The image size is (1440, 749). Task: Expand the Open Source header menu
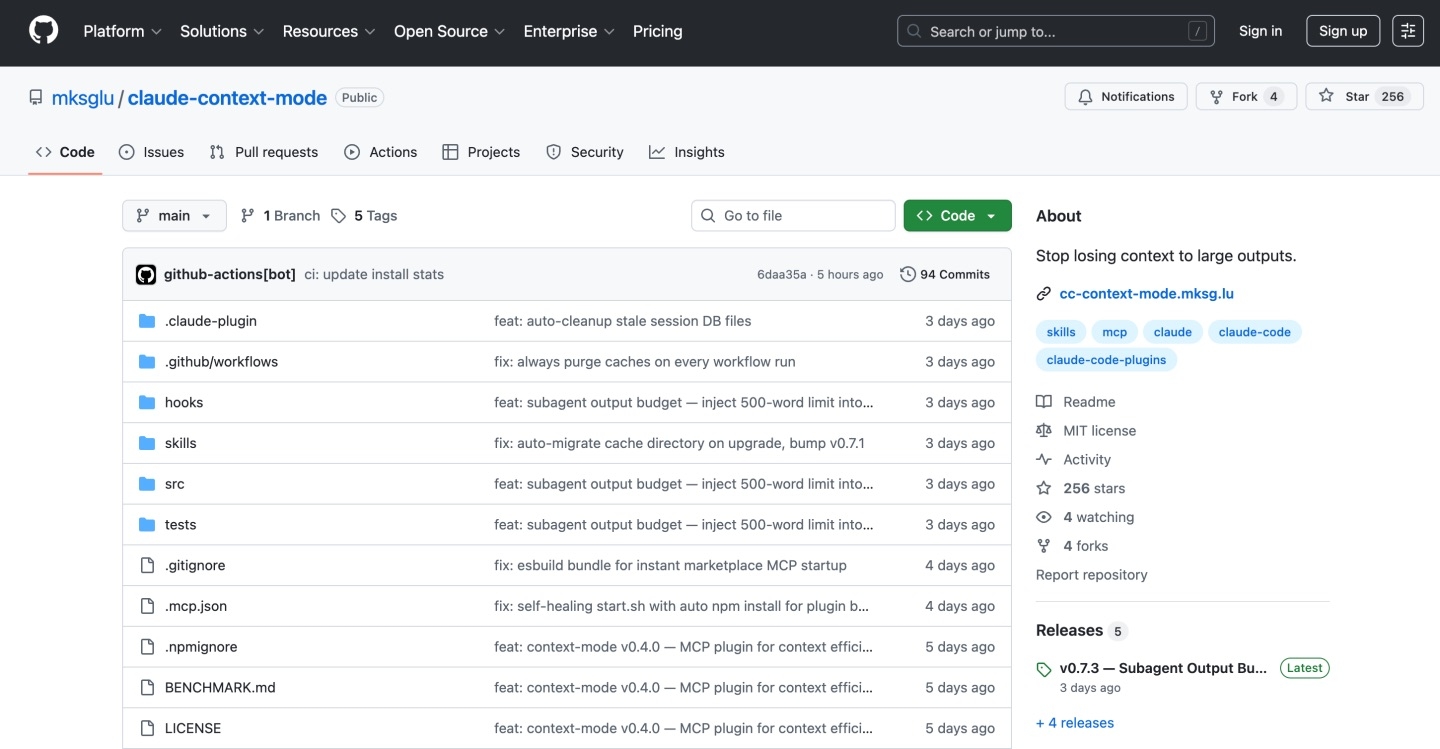click(x=449, y=31)
